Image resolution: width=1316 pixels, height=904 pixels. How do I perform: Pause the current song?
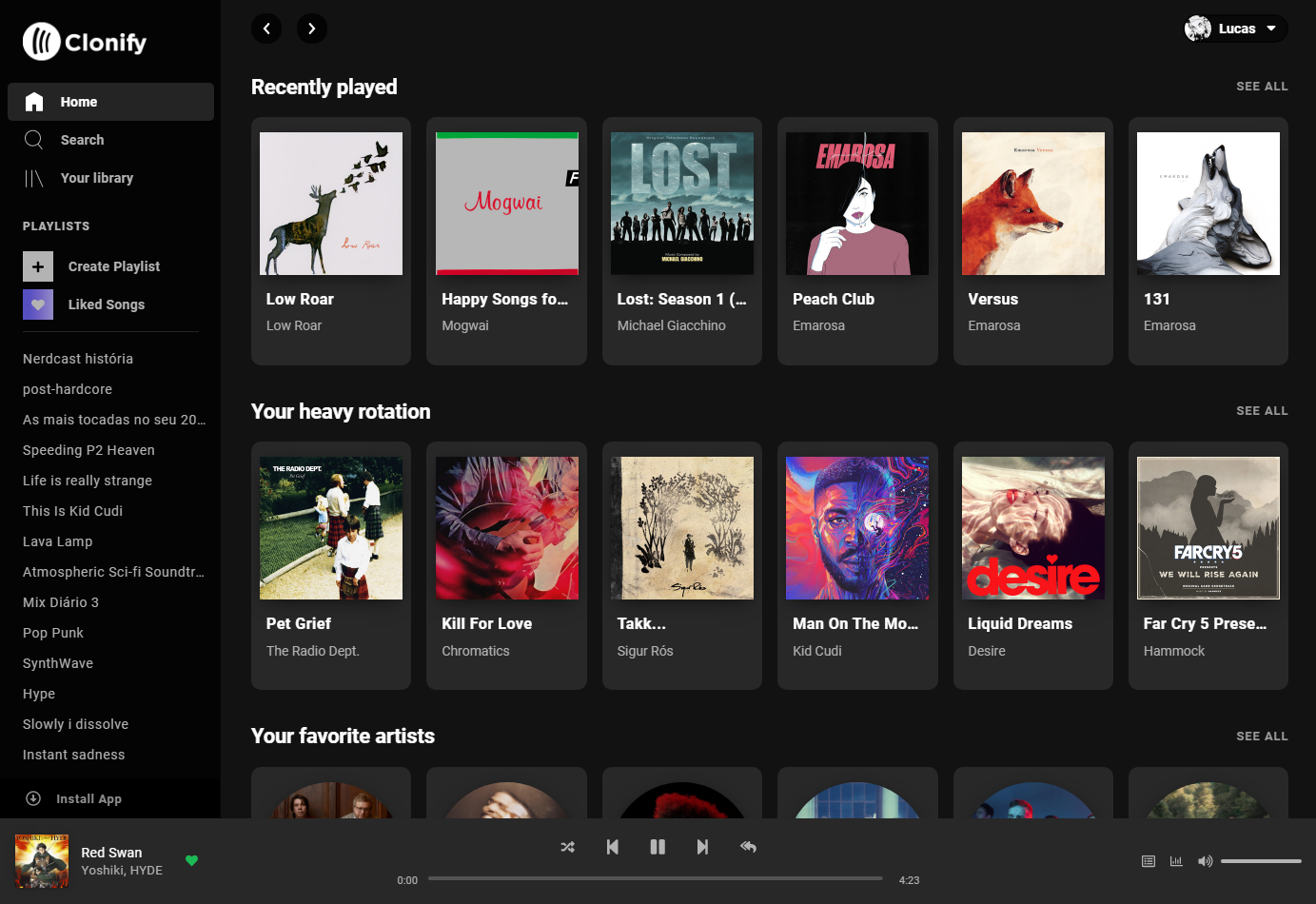point(658,847)
